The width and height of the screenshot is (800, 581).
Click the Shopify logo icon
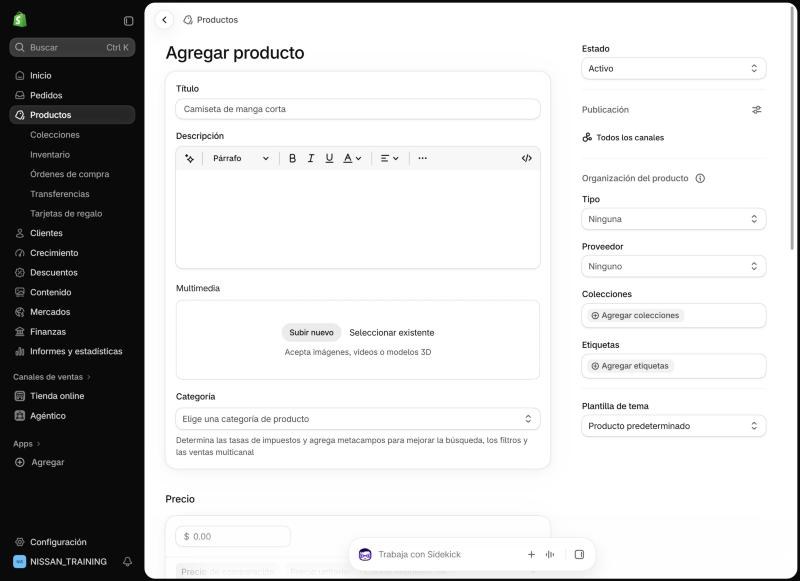click(19, 20)
